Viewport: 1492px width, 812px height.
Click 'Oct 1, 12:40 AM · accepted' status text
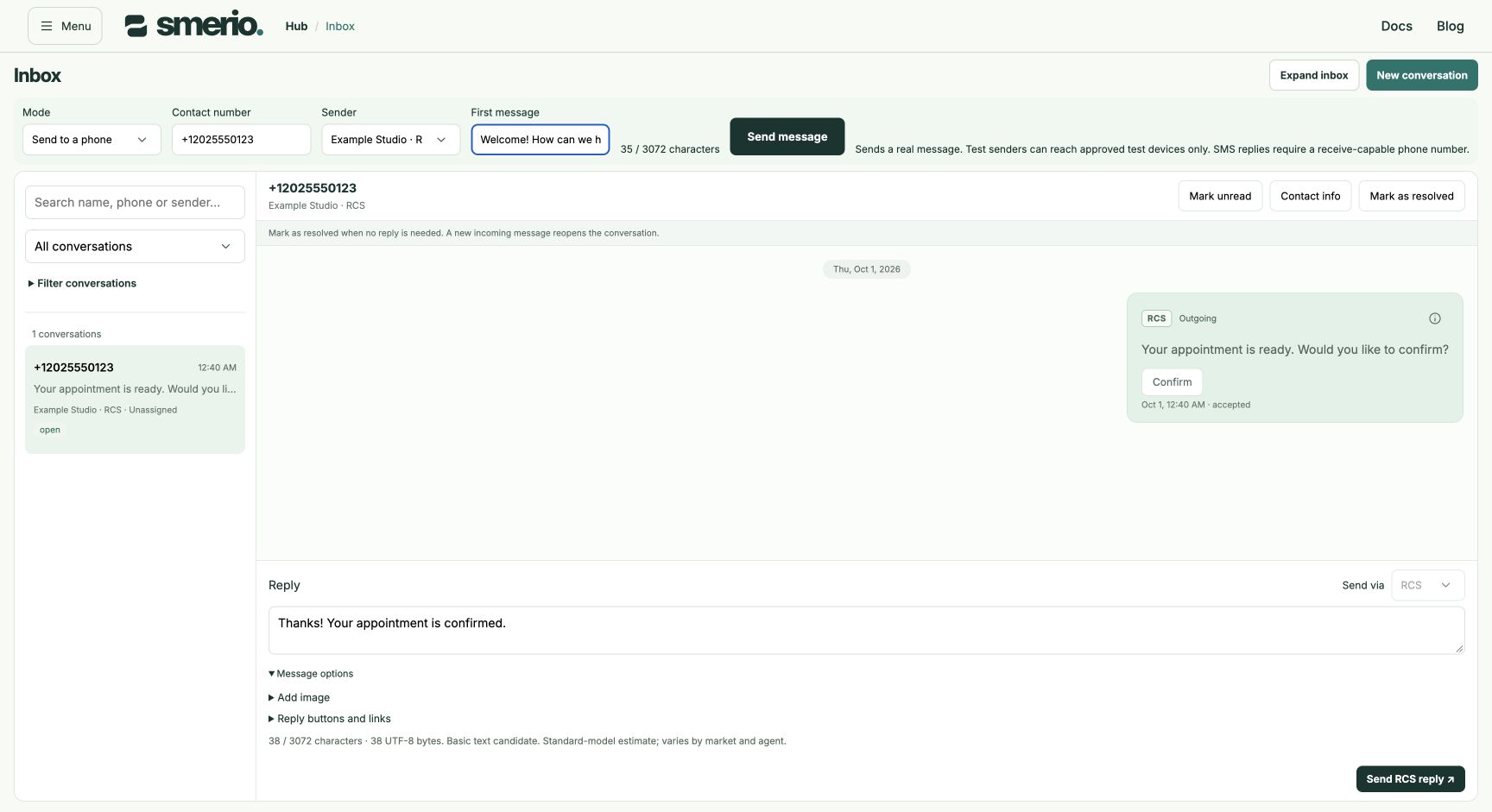1196,405
